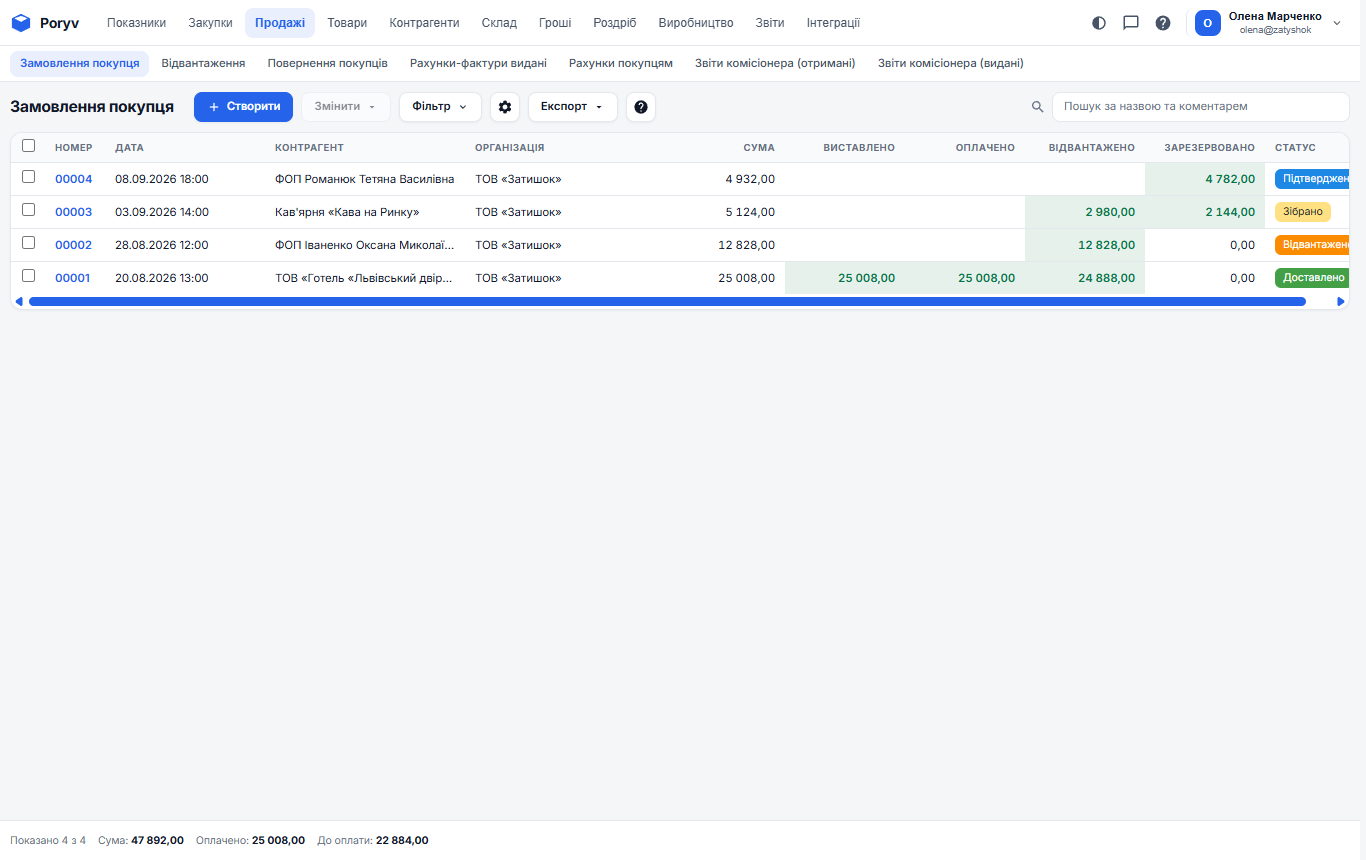
Task: Expand the Фільтр dropdown
Action: [440, 107]
